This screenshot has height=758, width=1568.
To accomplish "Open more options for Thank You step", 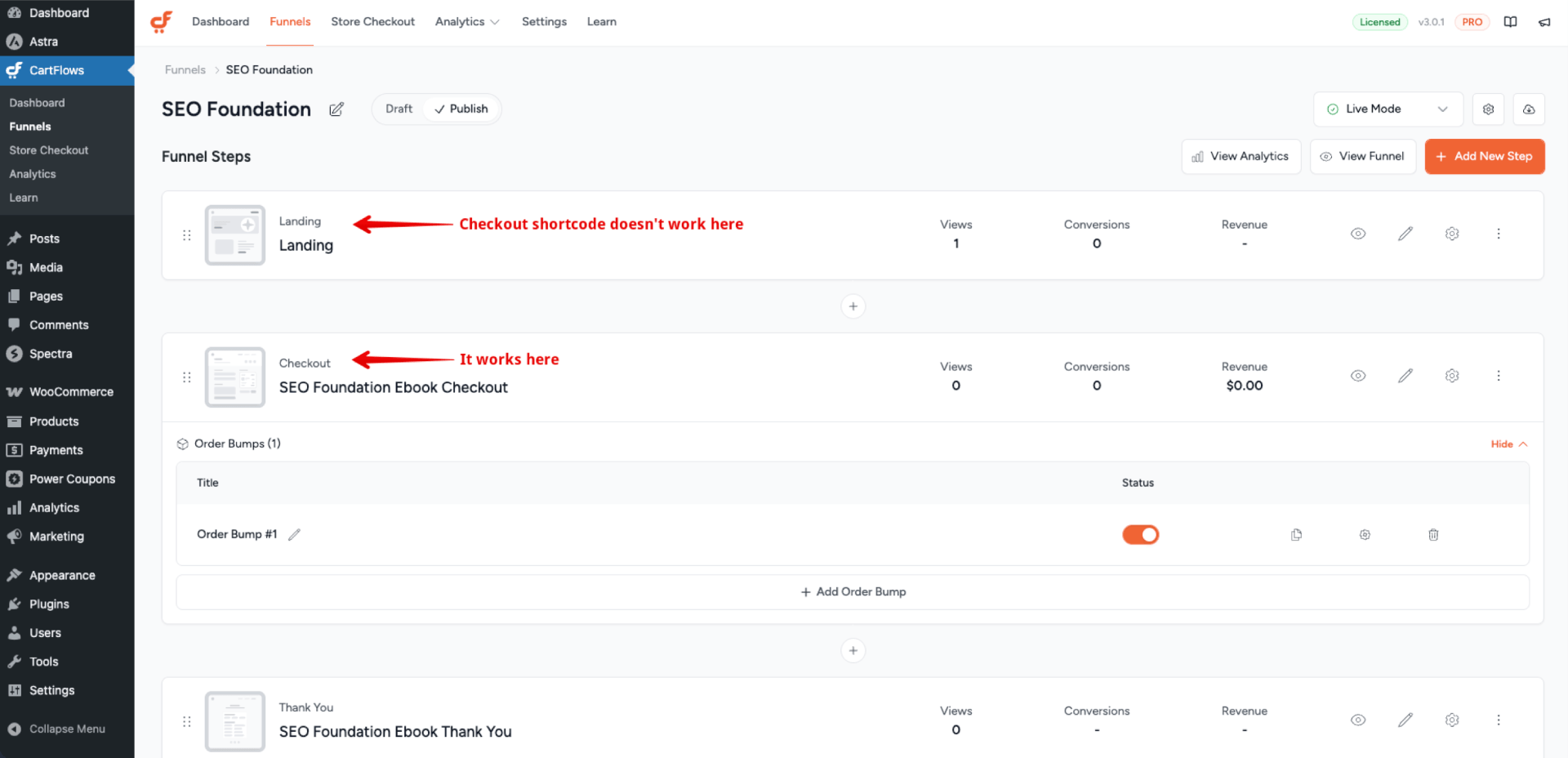I will pos(1499,720).
